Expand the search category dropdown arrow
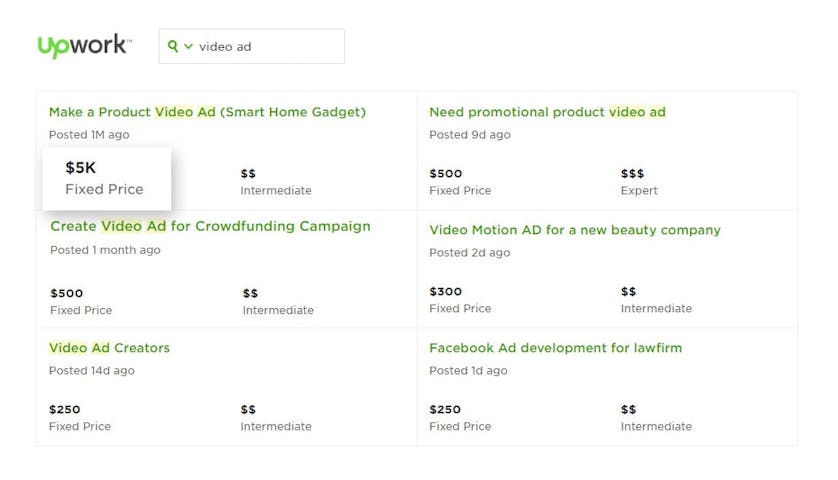Image resolution: width=838 pixels, height=480 pixels. (188, 46)
